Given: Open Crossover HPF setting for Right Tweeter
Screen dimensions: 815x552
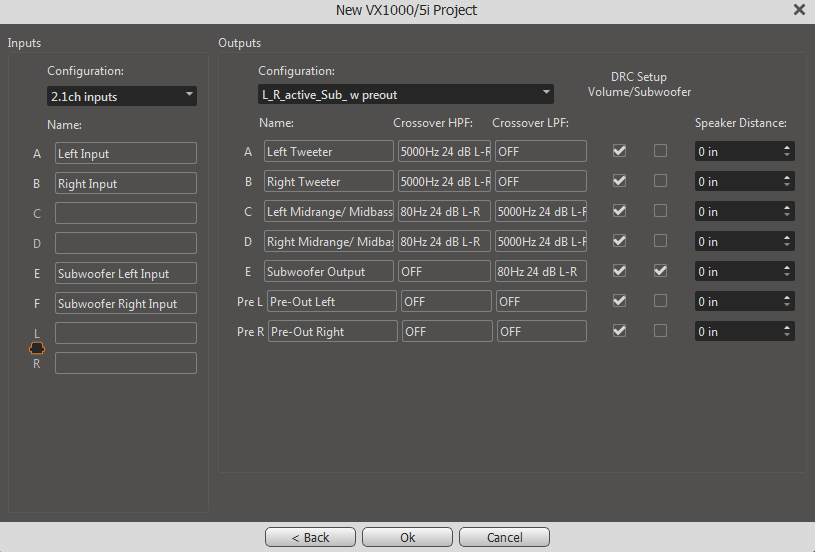Looking at the screenshot, I should point(444,181).
